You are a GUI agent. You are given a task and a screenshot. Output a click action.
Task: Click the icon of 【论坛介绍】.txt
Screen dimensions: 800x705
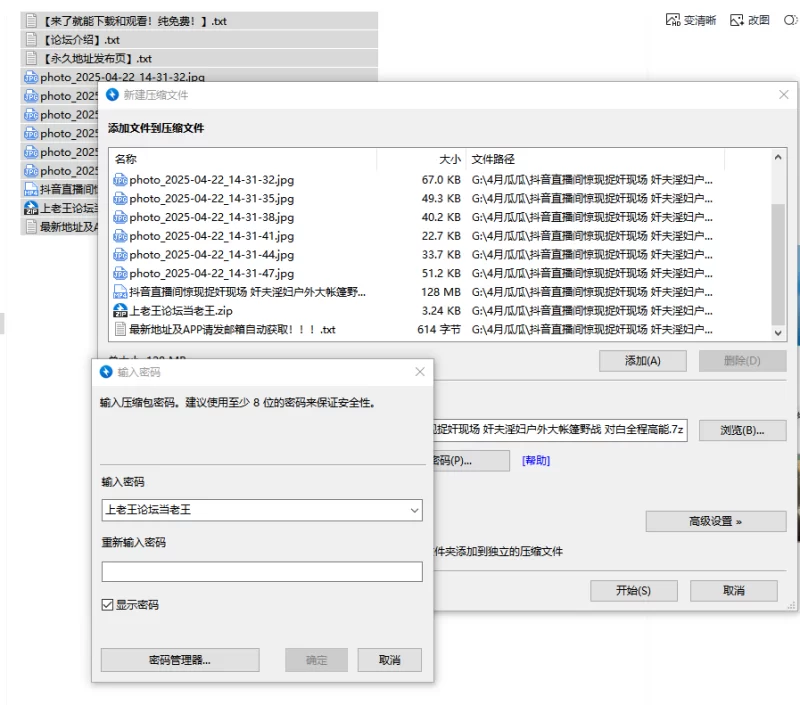click(x=31, y=39)
